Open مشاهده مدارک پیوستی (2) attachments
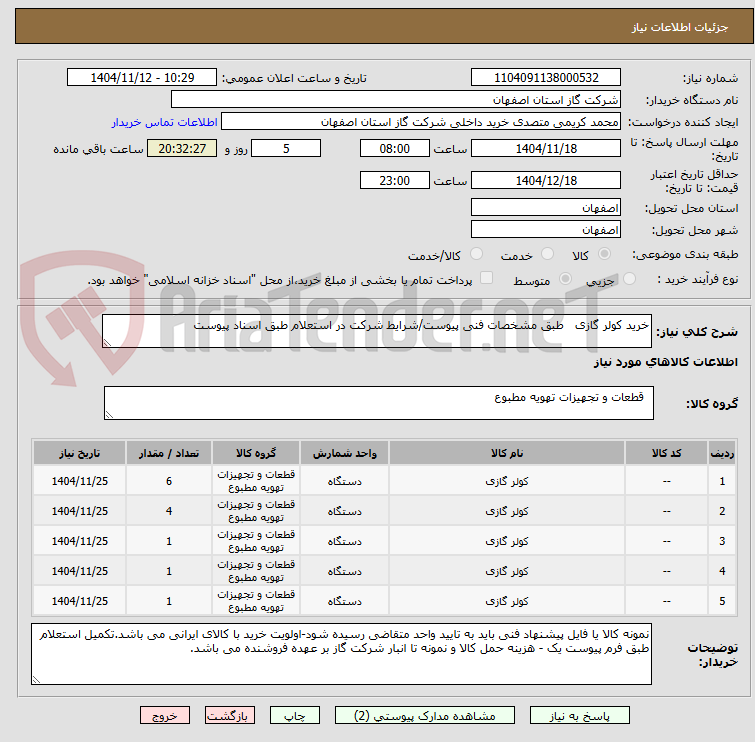 coord(425,716)
